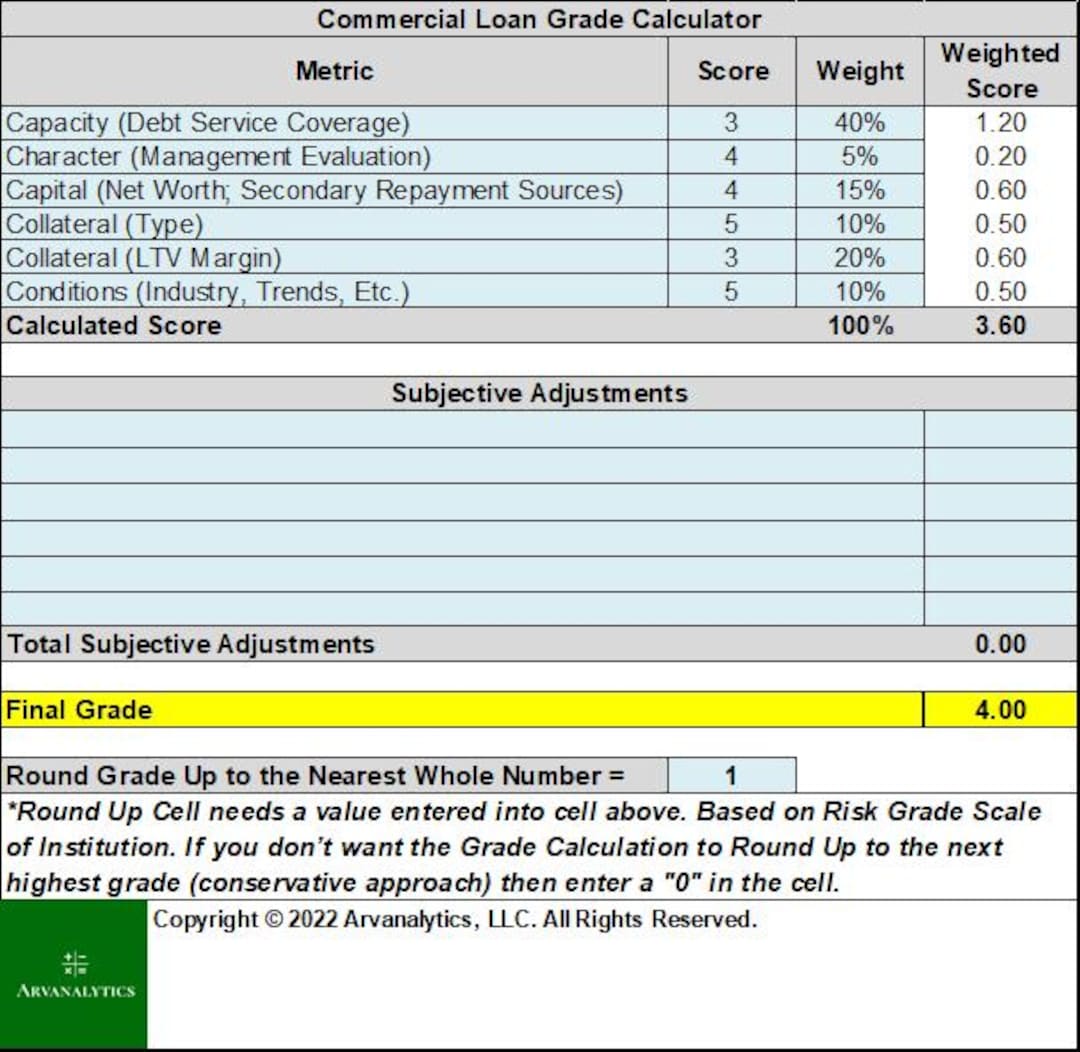Click the last Subjective Adjustments value cell
1080x1052 pixels.
(x=1001, y=609)
